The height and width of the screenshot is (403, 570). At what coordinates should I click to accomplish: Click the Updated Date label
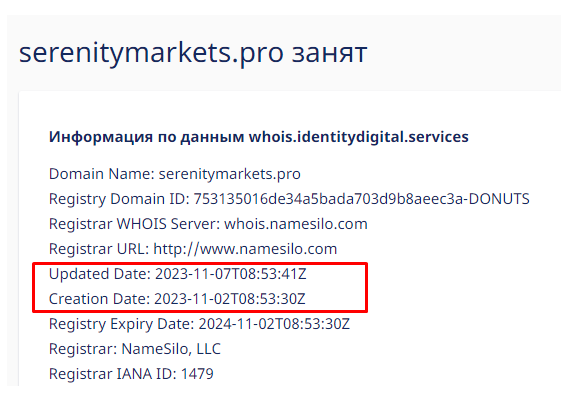(100, 274)
